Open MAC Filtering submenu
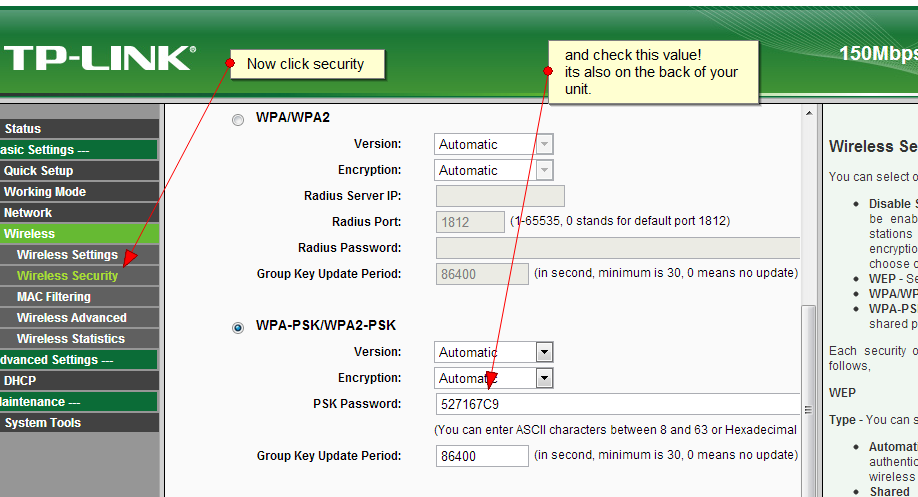Image resolution: width=918 pixels, height=497 pixels. tap(79, 297)
